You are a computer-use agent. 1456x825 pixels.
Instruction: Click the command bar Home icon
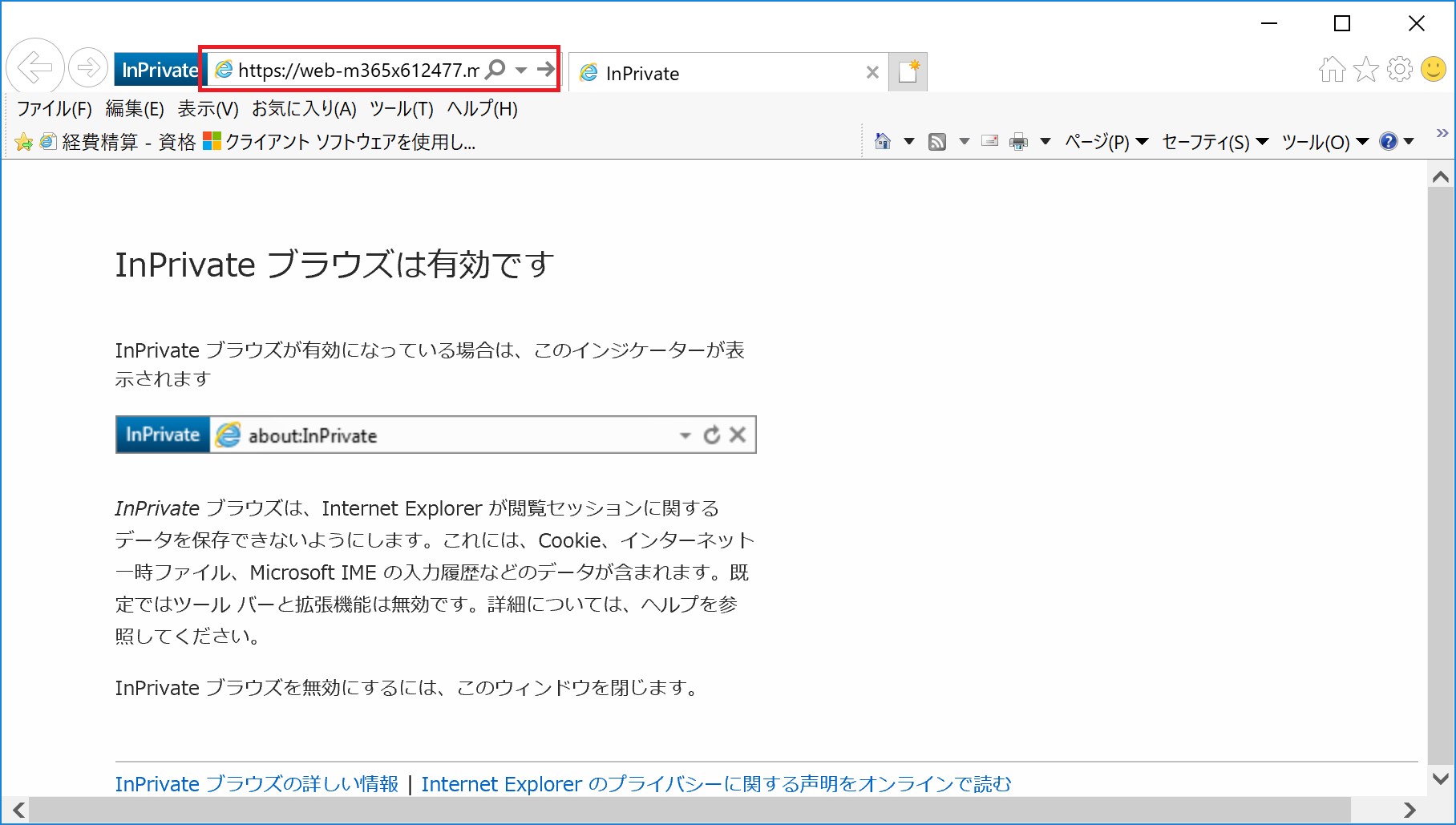(883, 142)
